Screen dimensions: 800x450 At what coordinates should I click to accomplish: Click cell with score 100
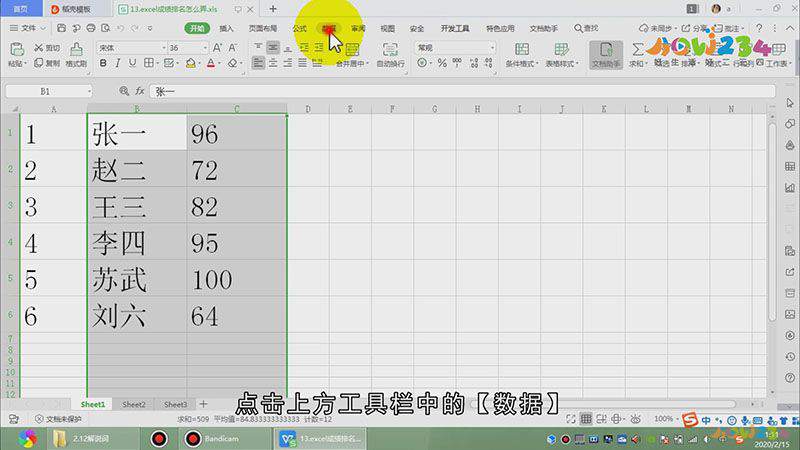point(236,280)
